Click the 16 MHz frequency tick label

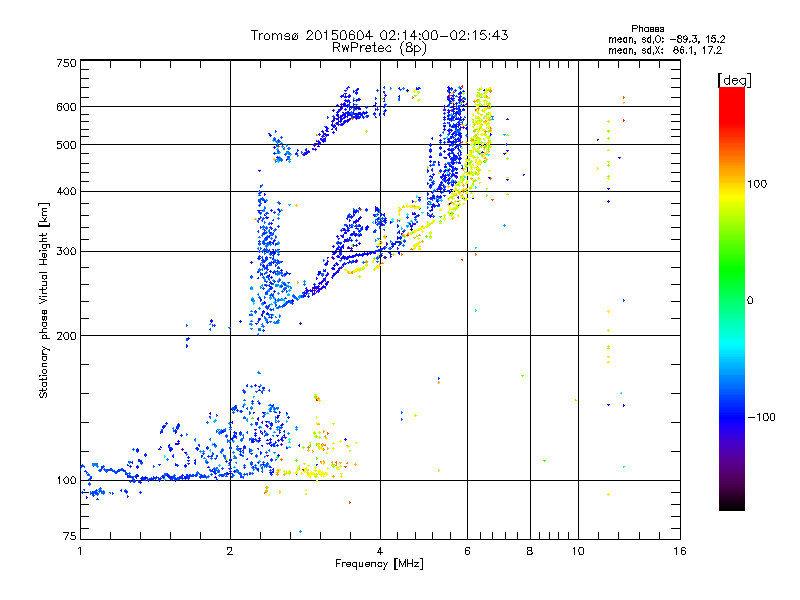(680, 551)
